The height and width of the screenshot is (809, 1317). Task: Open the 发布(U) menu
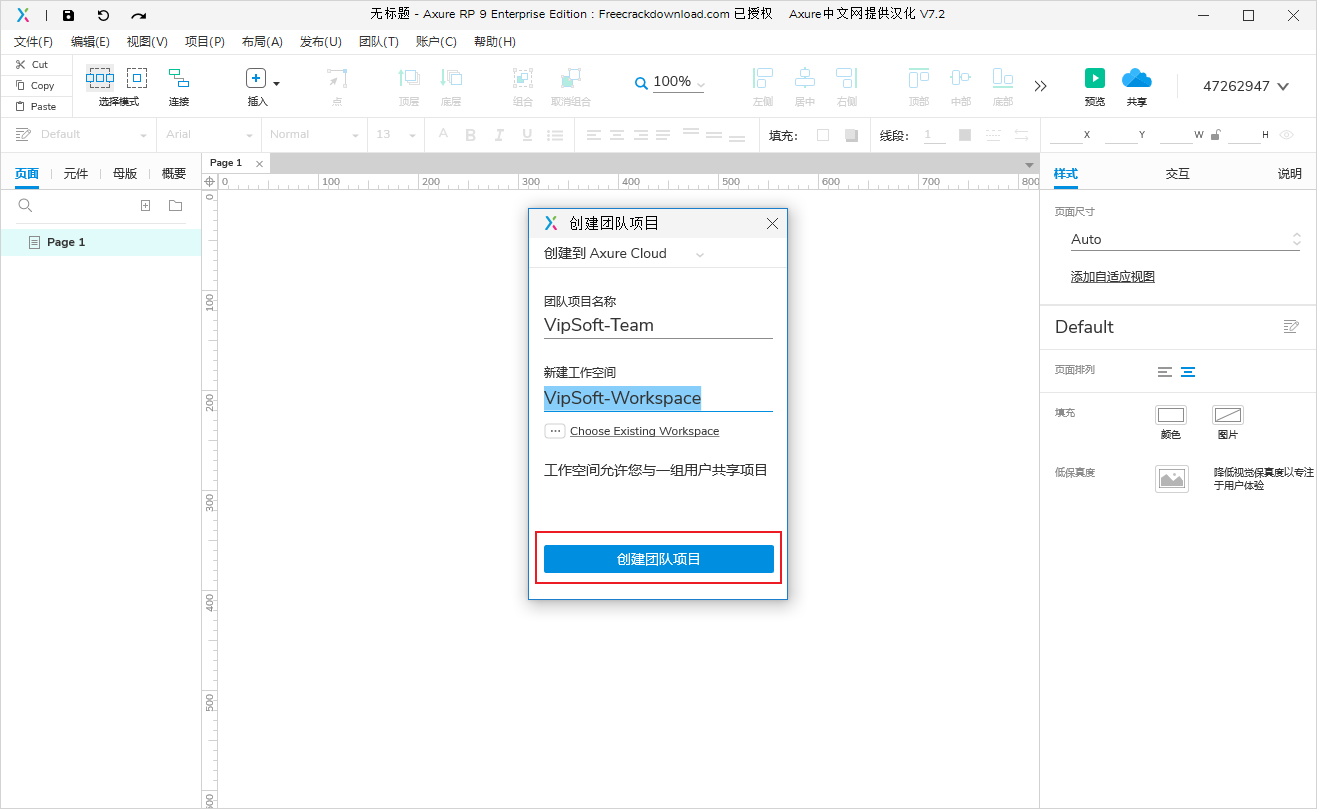pyautogui.click(x=321, y=42)
